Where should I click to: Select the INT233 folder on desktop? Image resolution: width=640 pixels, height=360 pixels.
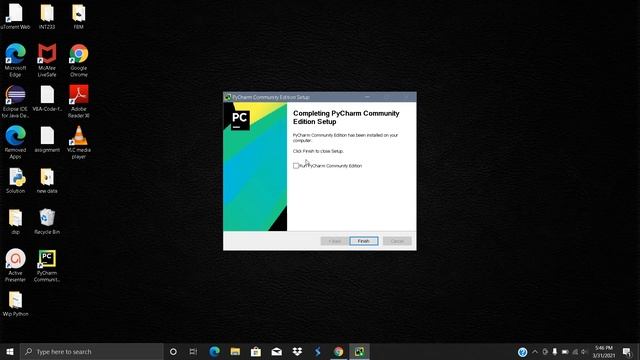pos(47,16)
